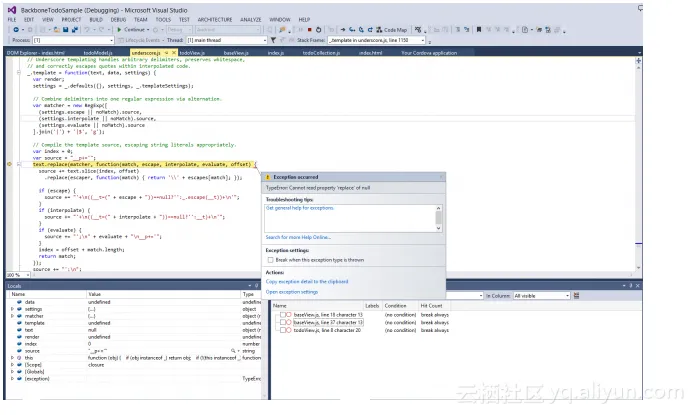Expand the settings variable in Locals
The height and width of the screenshot is (415, 695).
(x=13, y=309)
